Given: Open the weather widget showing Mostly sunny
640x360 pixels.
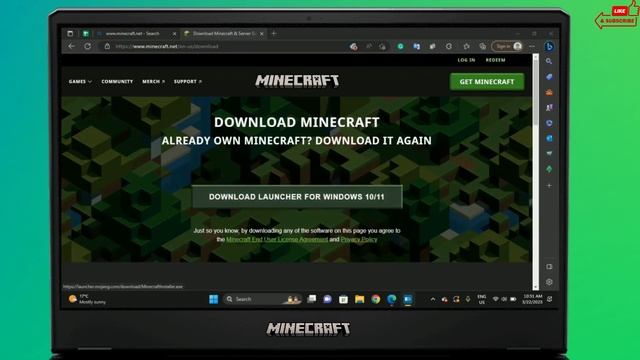Looking at the screenshot, I should point(87,299).
